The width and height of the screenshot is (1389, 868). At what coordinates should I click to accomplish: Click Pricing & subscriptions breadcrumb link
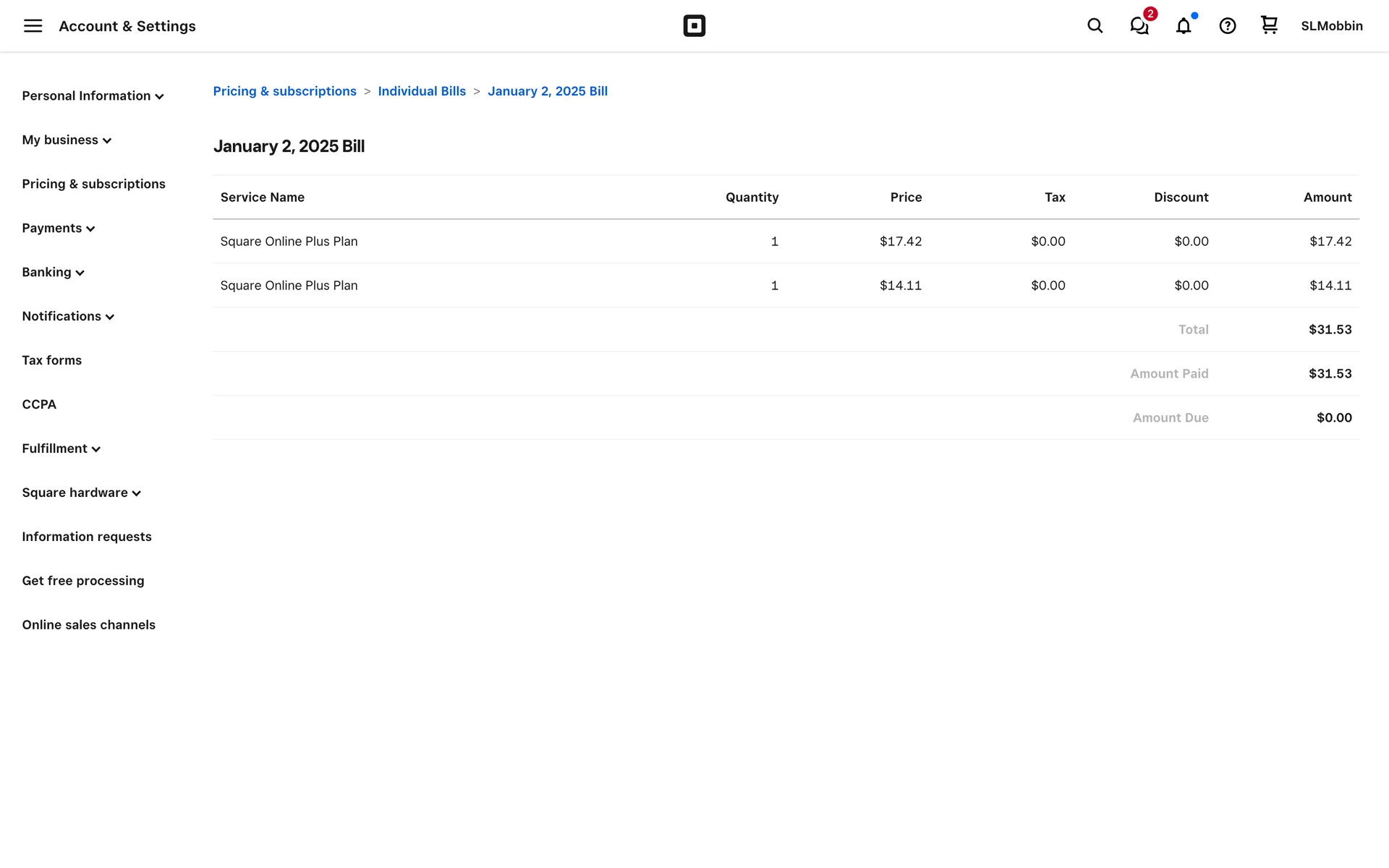tap(284, 91)
